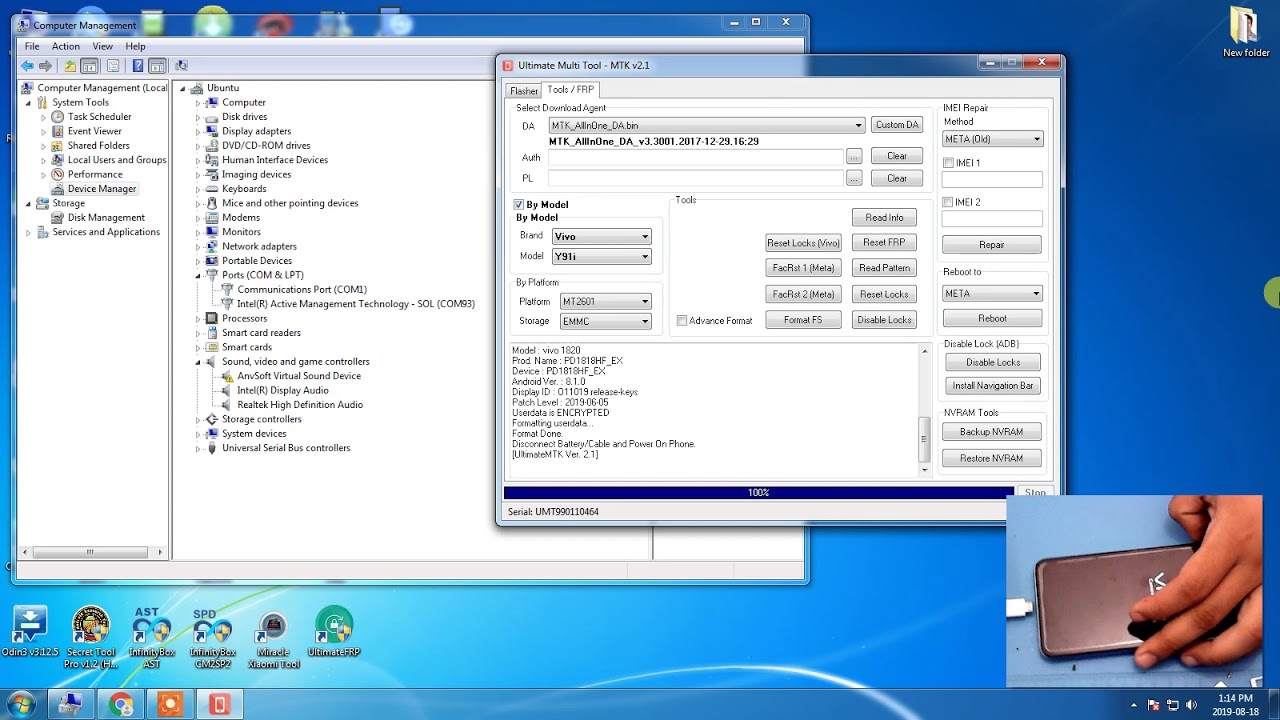Select the Tools / FRP tab
Screen dimensions: 1280x720
571,90
